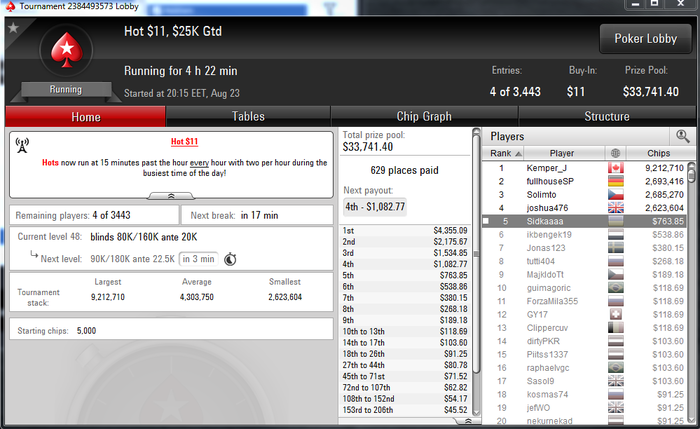Open the player search magnifier icon
700x429 pixels.
click(x=683, y=136)
